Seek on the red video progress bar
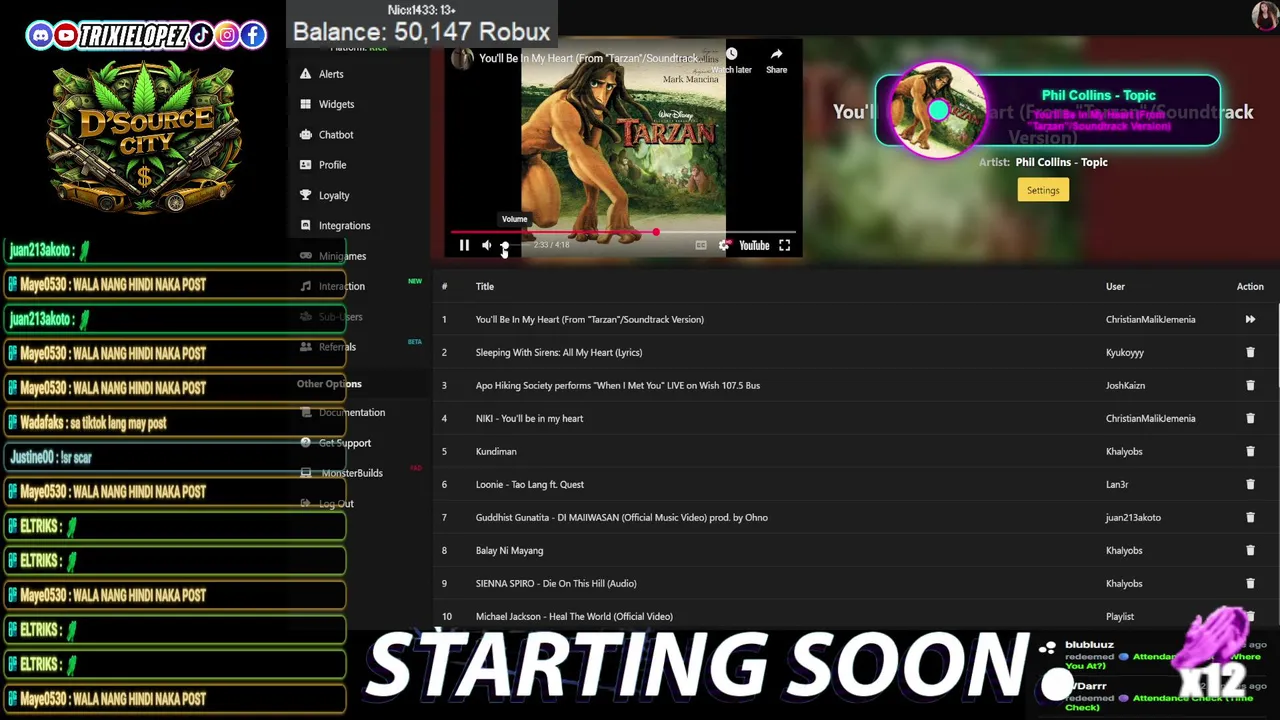Image resolution: width=1280 pixels, height=720 pixels. pyautogui.click(x=623, y=232)
